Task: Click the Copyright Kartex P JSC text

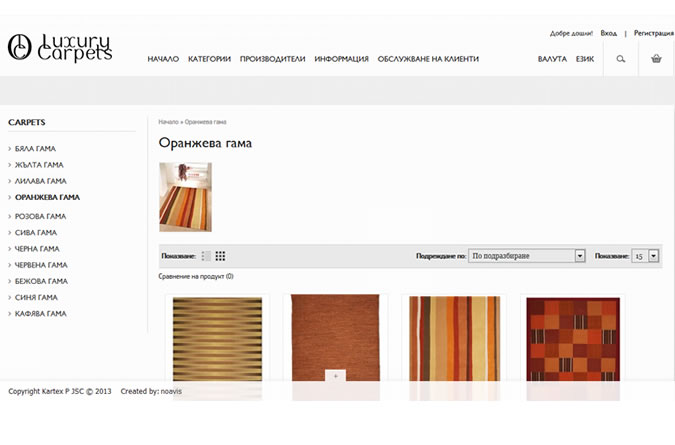Action: tap(59, 392)
